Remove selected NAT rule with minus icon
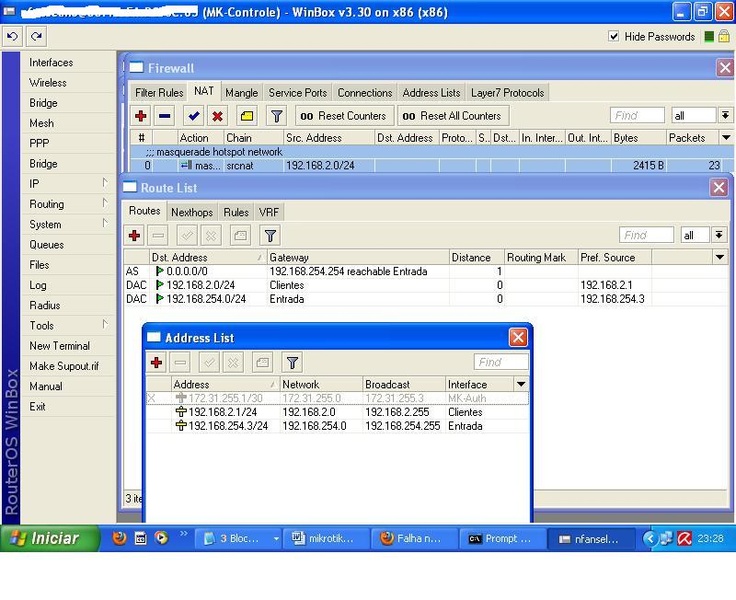Screen dimensions: 736x600 pos(165,116)
